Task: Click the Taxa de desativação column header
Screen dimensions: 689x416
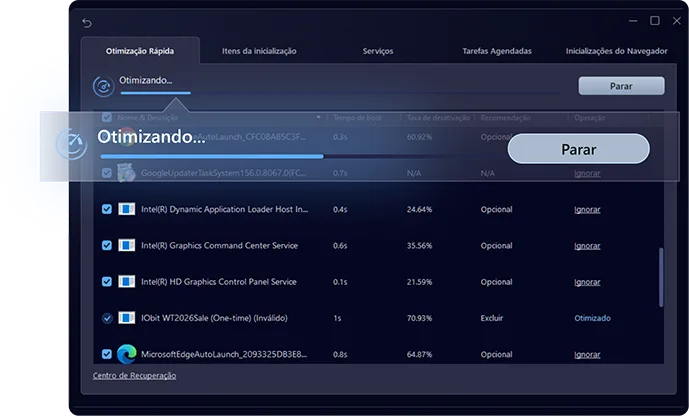Action: coord(438,118)
